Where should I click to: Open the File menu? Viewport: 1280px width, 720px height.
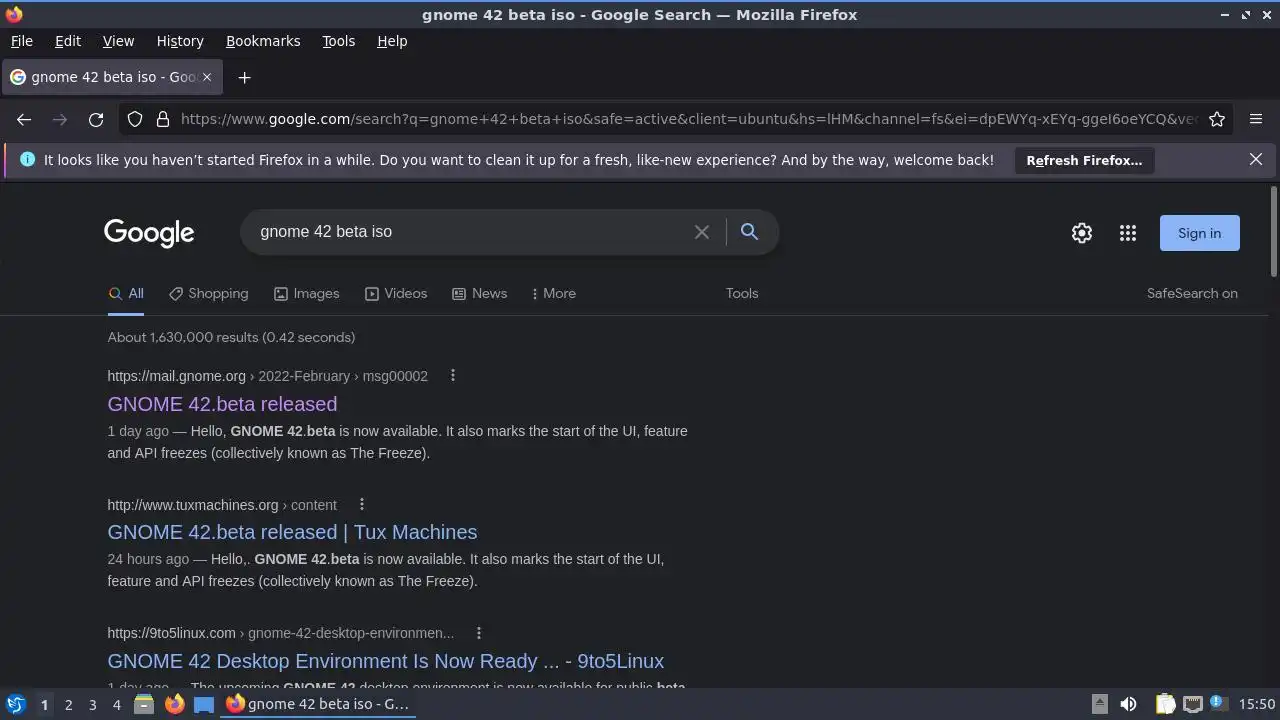click(21, 41)
